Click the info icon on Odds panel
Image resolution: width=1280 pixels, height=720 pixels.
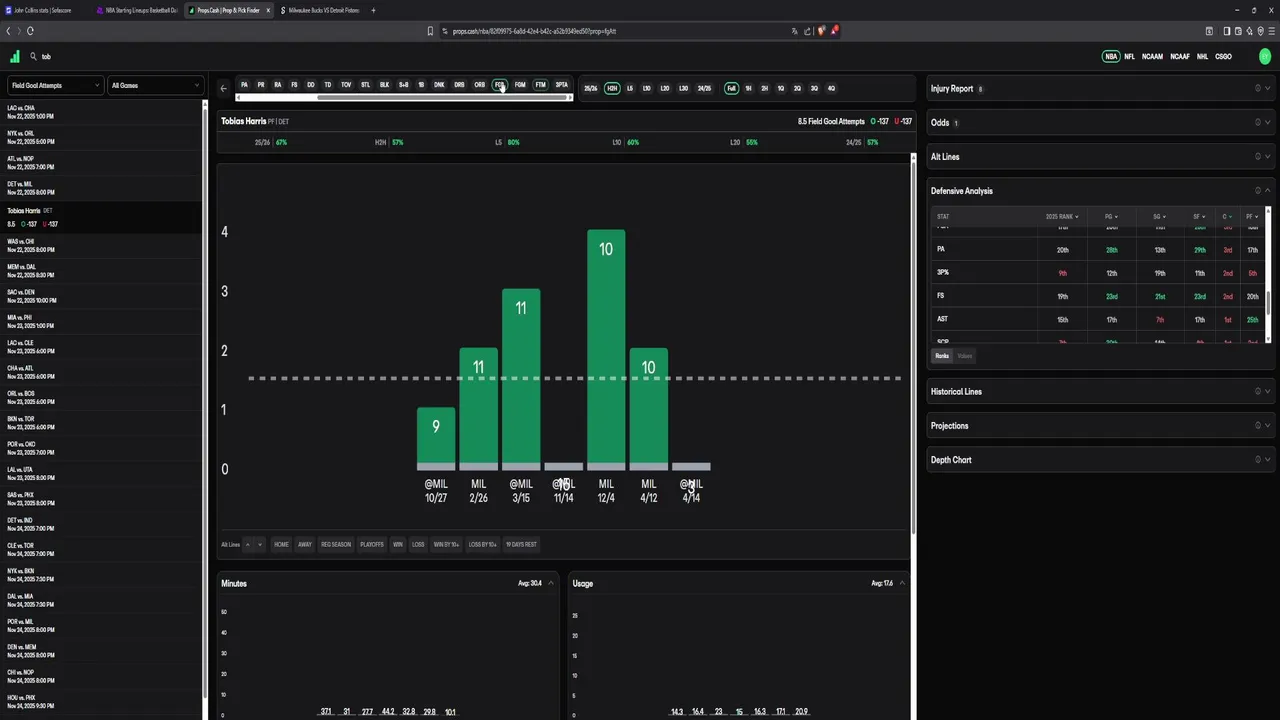pos(1258,122)
